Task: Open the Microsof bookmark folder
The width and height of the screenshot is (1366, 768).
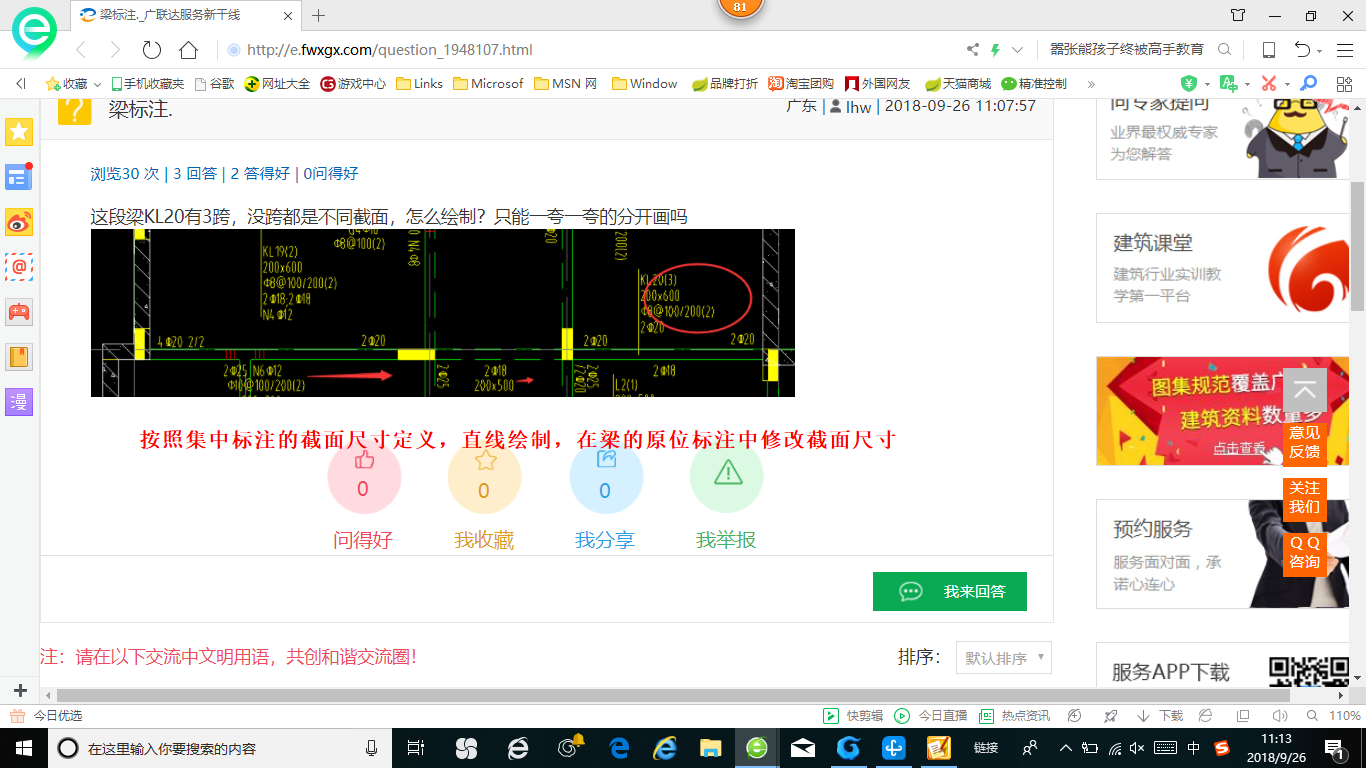Action: coord(488,84)
